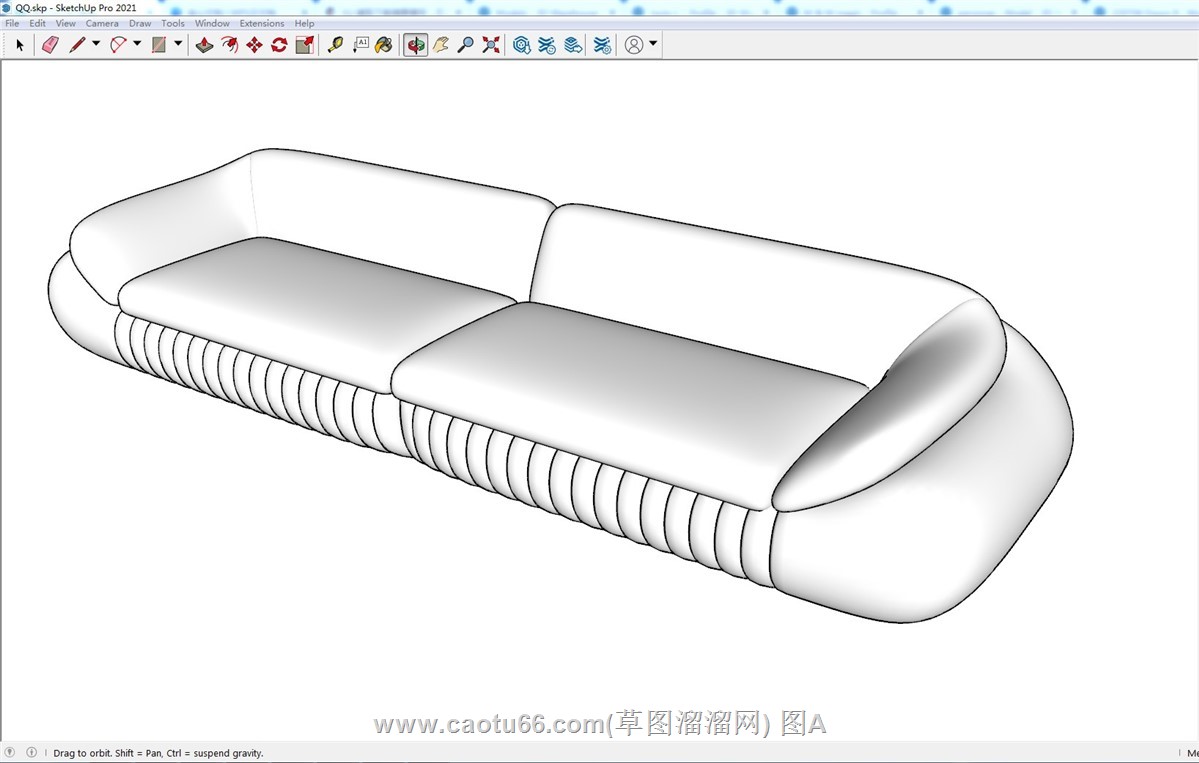Open the Help menu

304,23
